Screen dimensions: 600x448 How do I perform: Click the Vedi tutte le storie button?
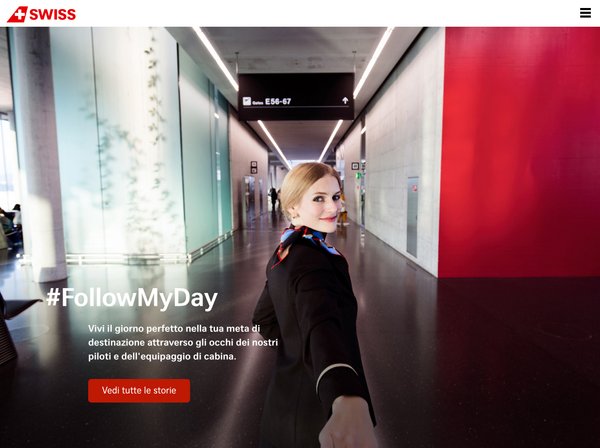(139, 391)
